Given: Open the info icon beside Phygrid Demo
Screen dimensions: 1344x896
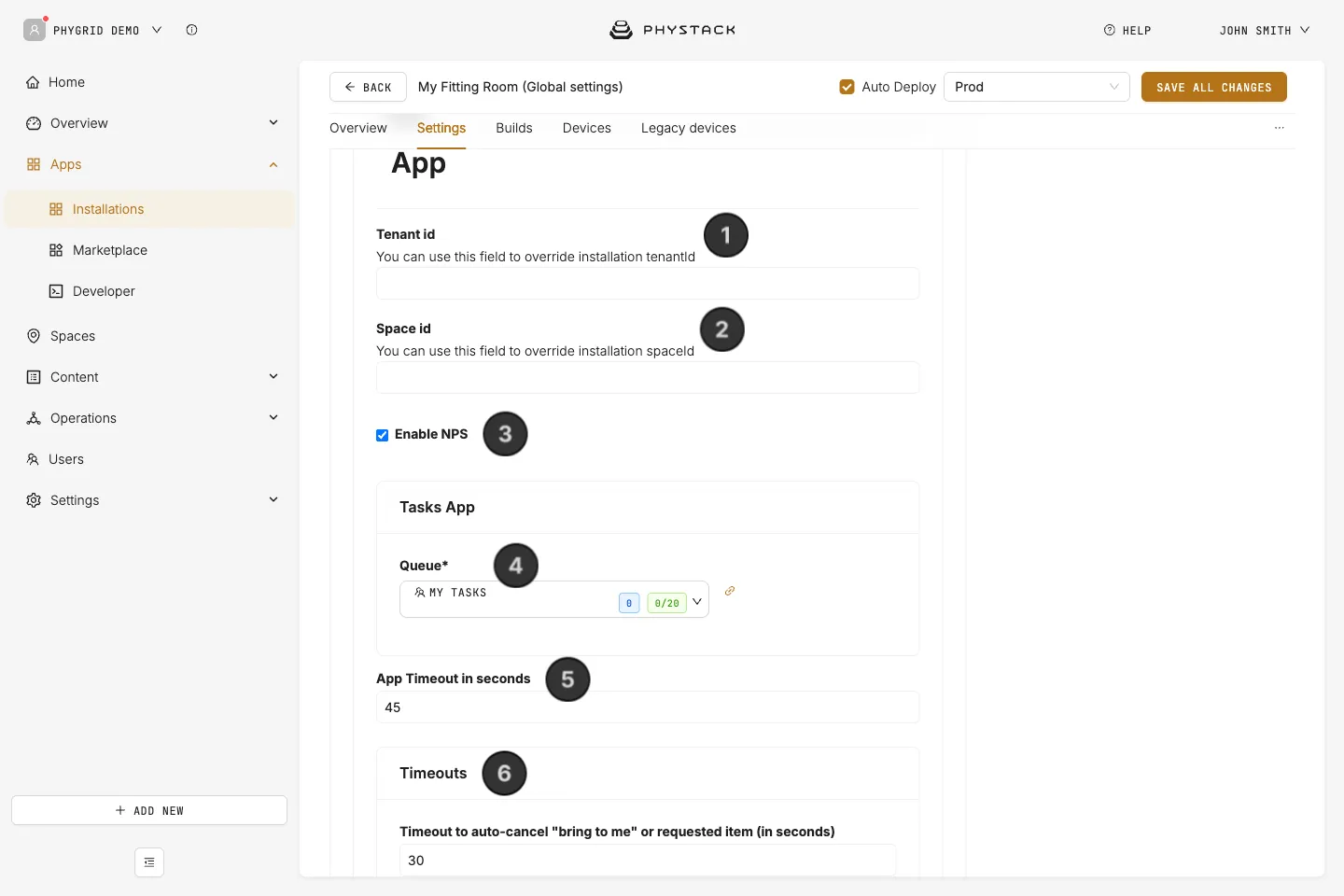Looking at the screenshot, I should pyautogui.click(x=191, y=30).
